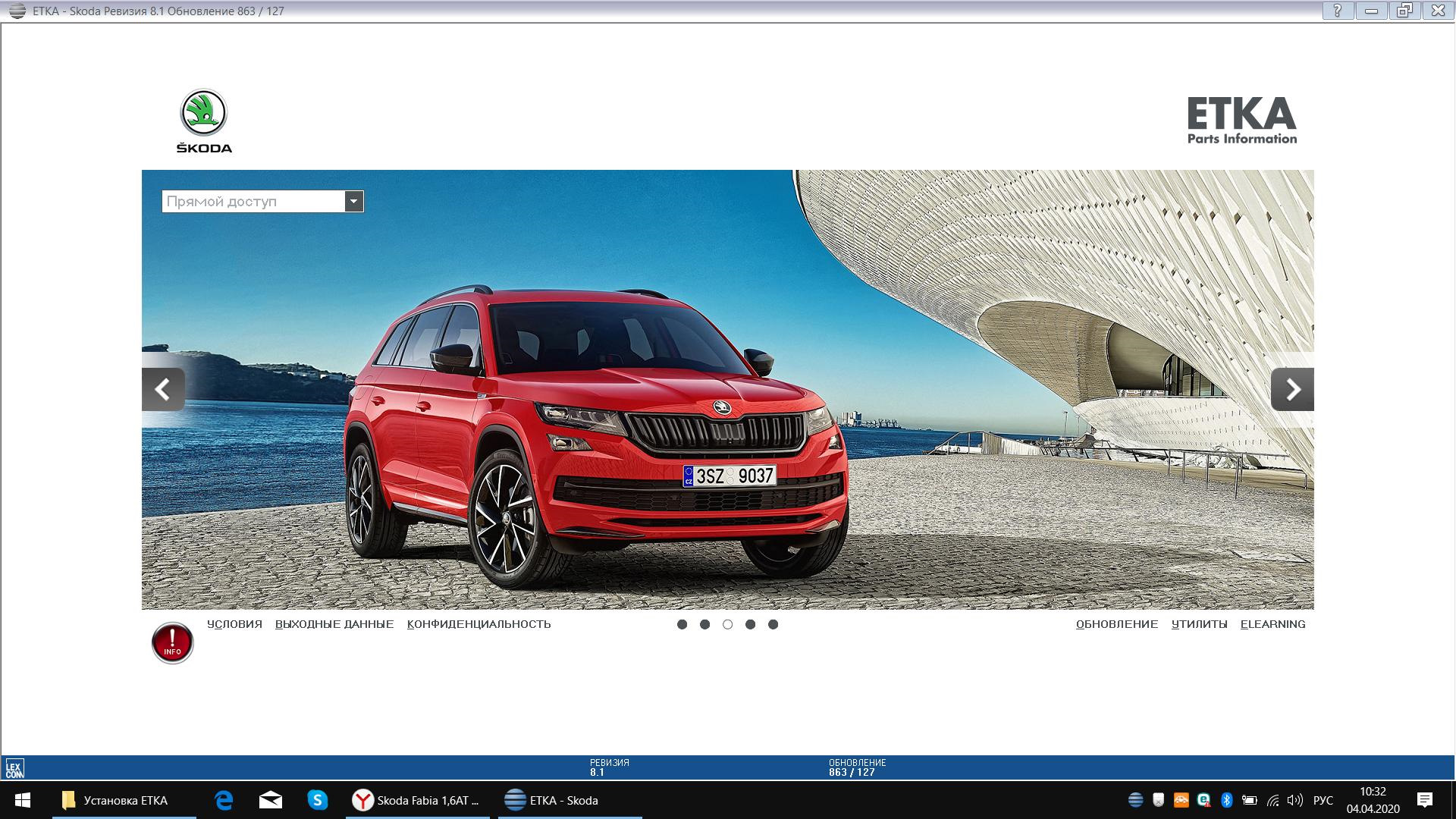Select the first carousel dot
Screen dimensions: 1456x819
[682, 624]
